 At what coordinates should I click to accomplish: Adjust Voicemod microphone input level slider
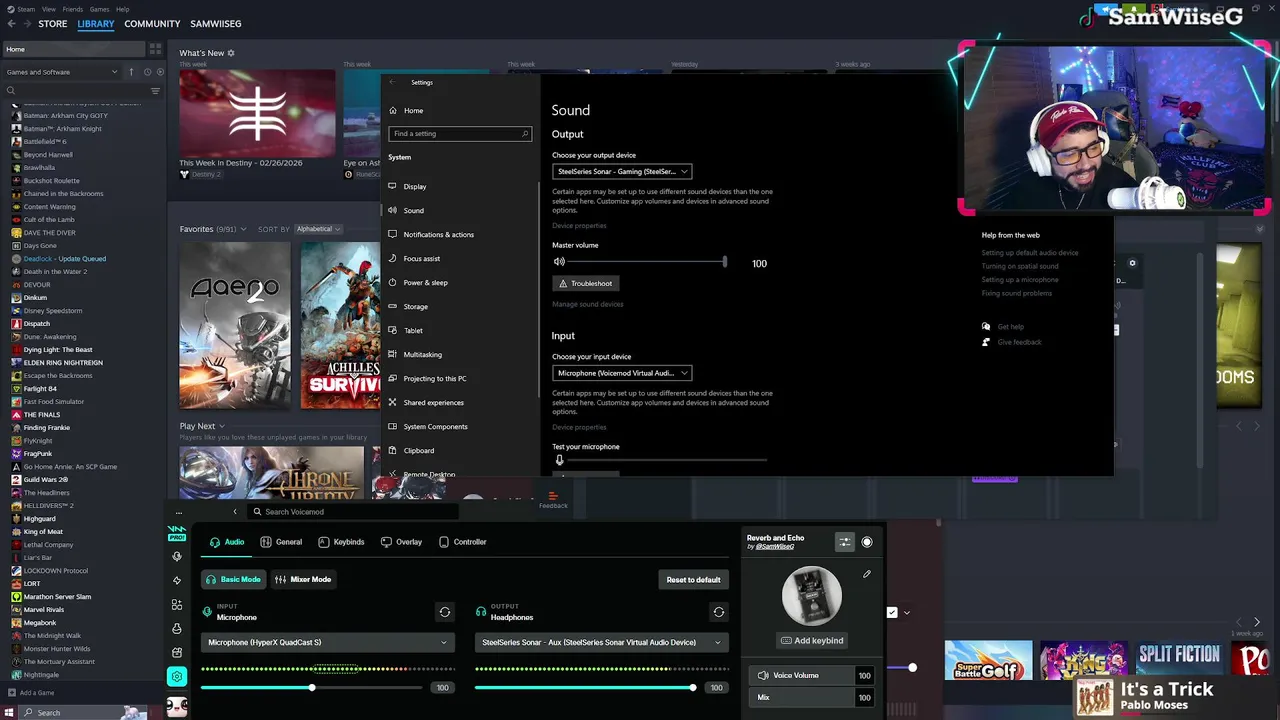point(311,688)
